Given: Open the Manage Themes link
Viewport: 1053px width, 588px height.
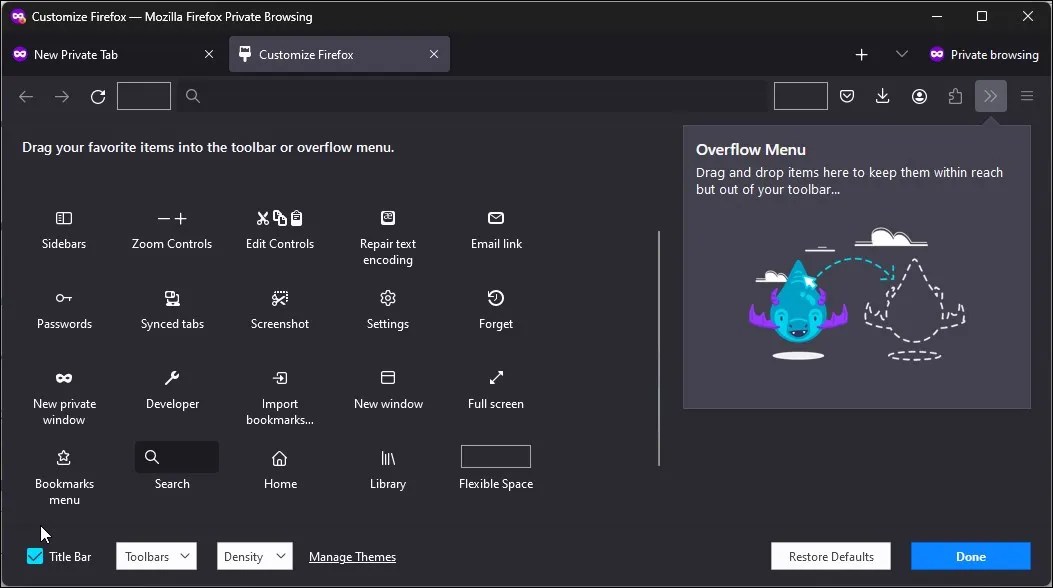Looking at the screenshot, I should [x=352, y=556].
